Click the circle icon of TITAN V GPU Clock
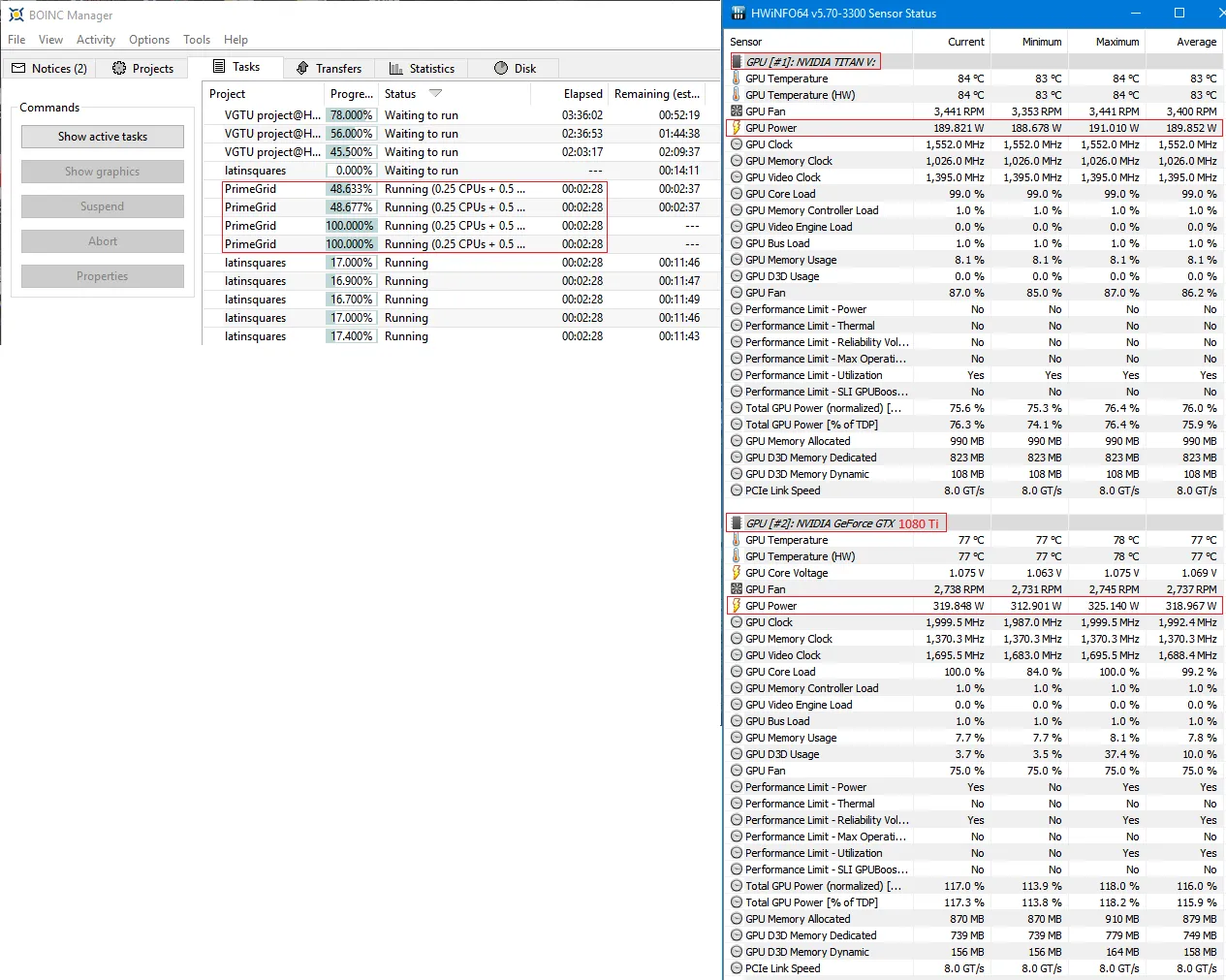Viewport: 1226px width, 980px height. (x=737, y=144)
